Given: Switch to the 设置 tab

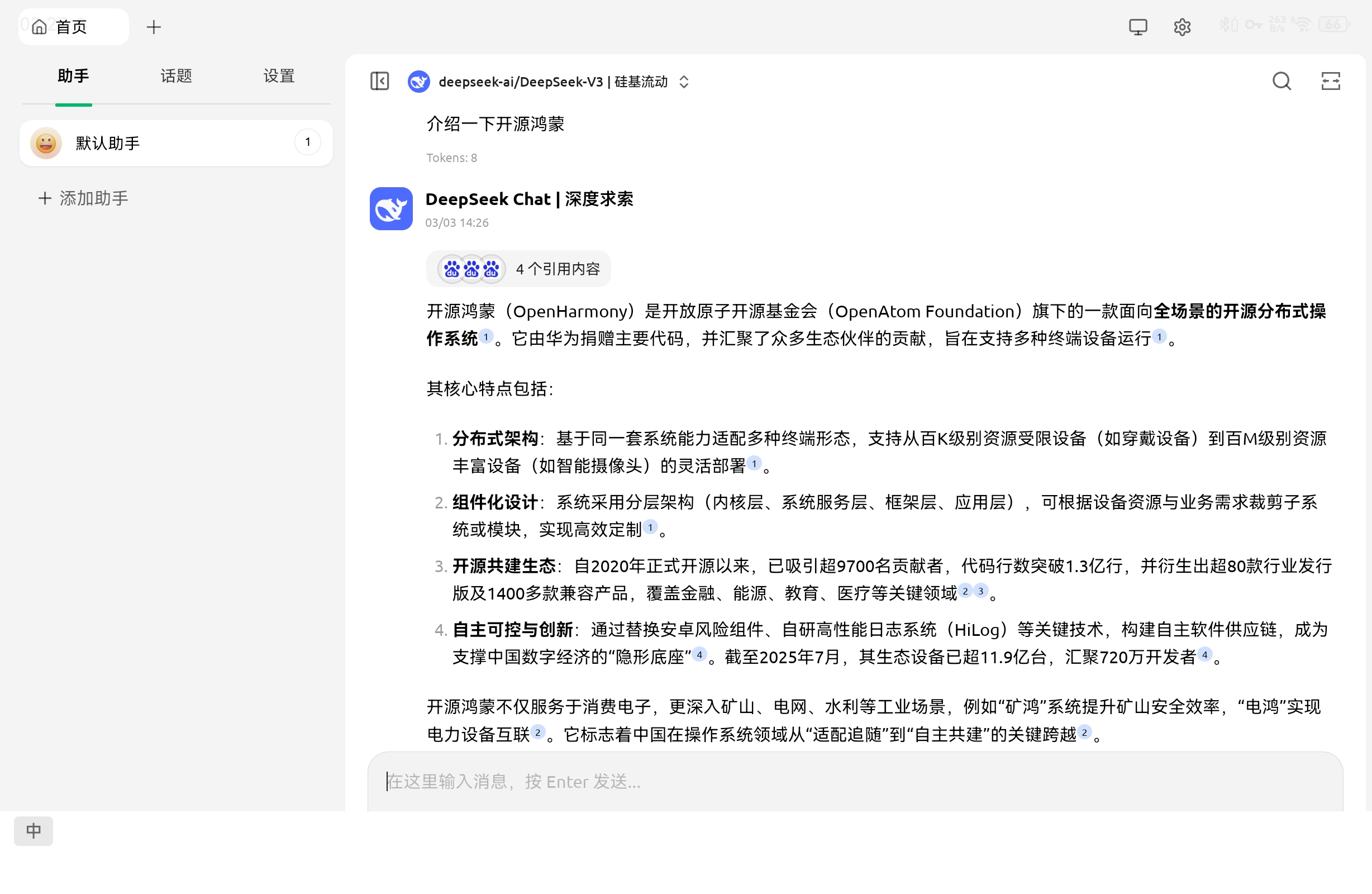Looking at the screenshot, I should click(279, 76).
